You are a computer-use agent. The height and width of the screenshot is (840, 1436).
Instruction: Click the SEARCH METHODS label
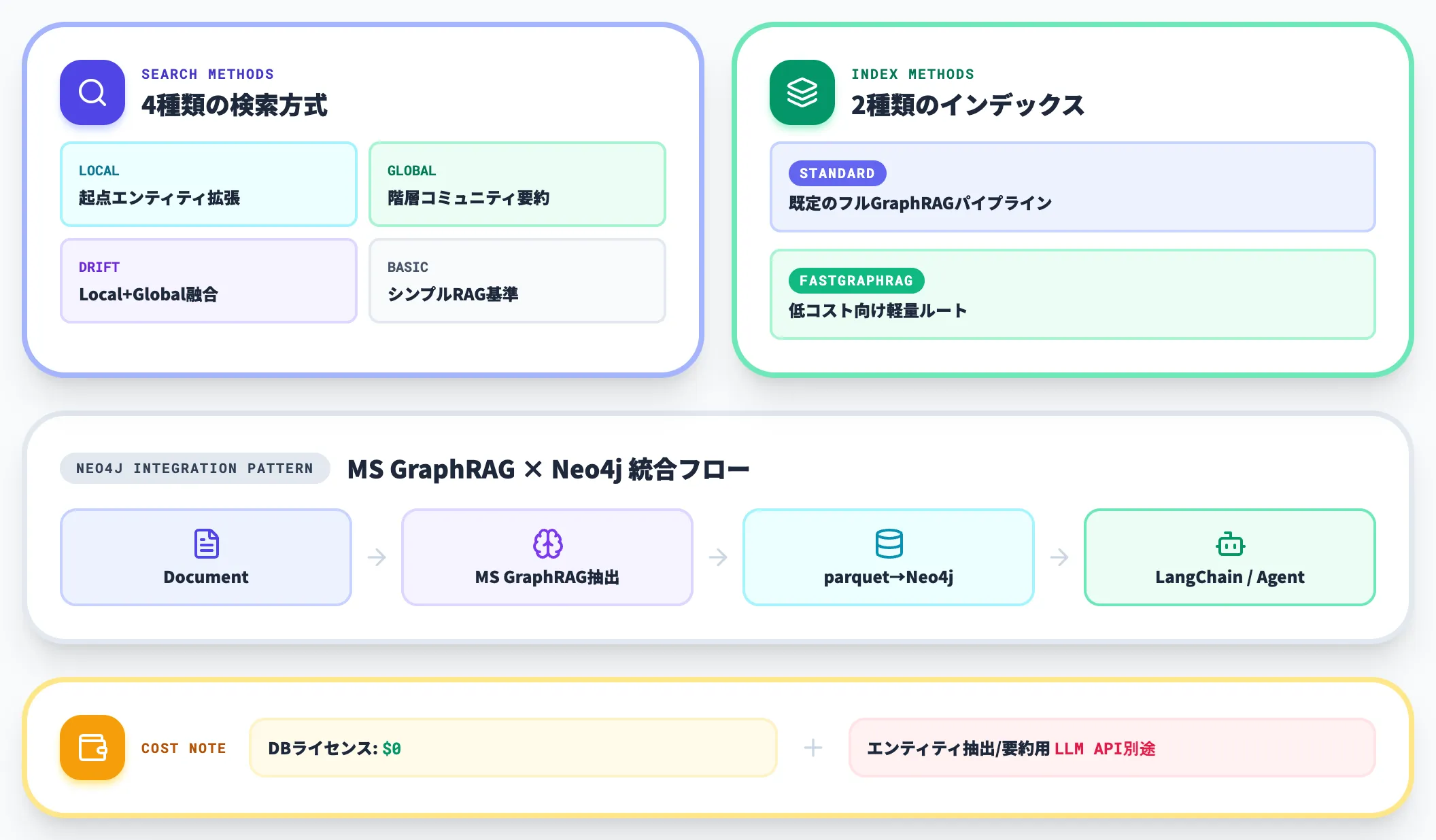[207, 74]
